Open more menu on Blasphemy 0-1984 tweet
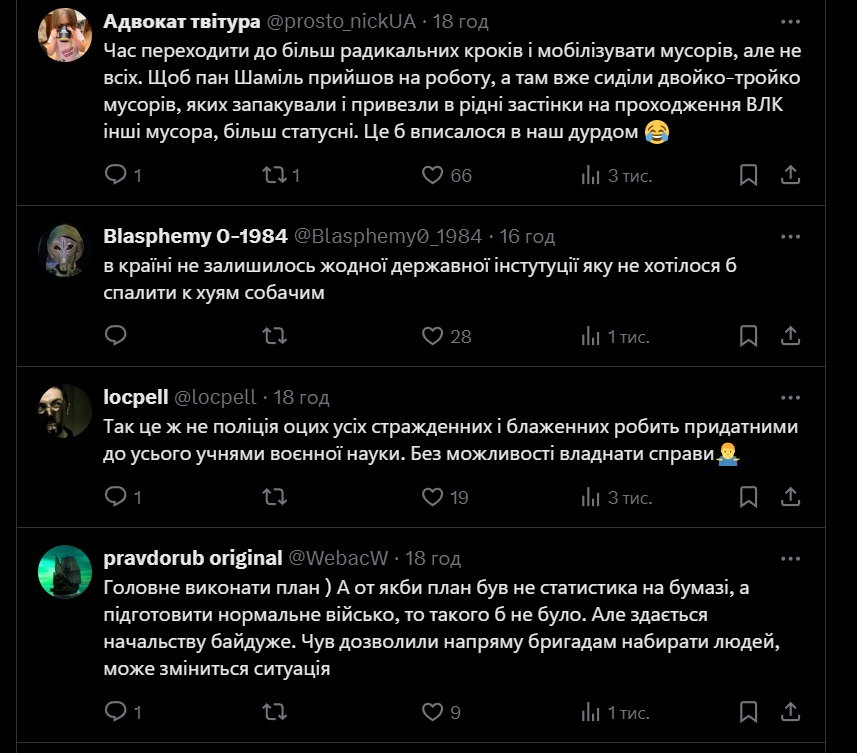This screenshot has width=857, height=753. coord(790,237)
